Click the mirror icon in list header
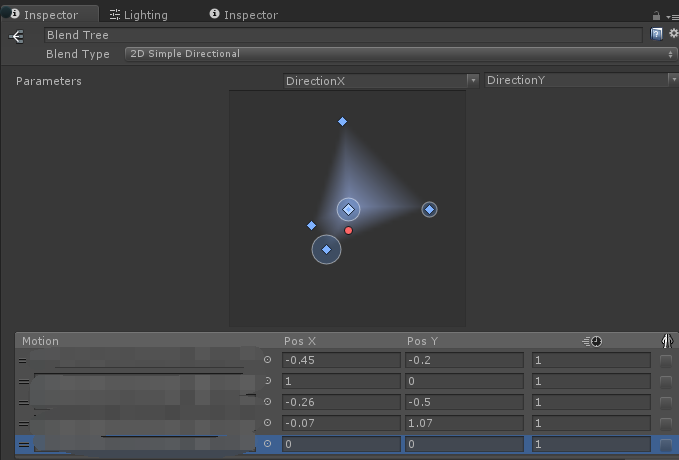The width and height of the screenshot is (679, 460). (667, 341)
